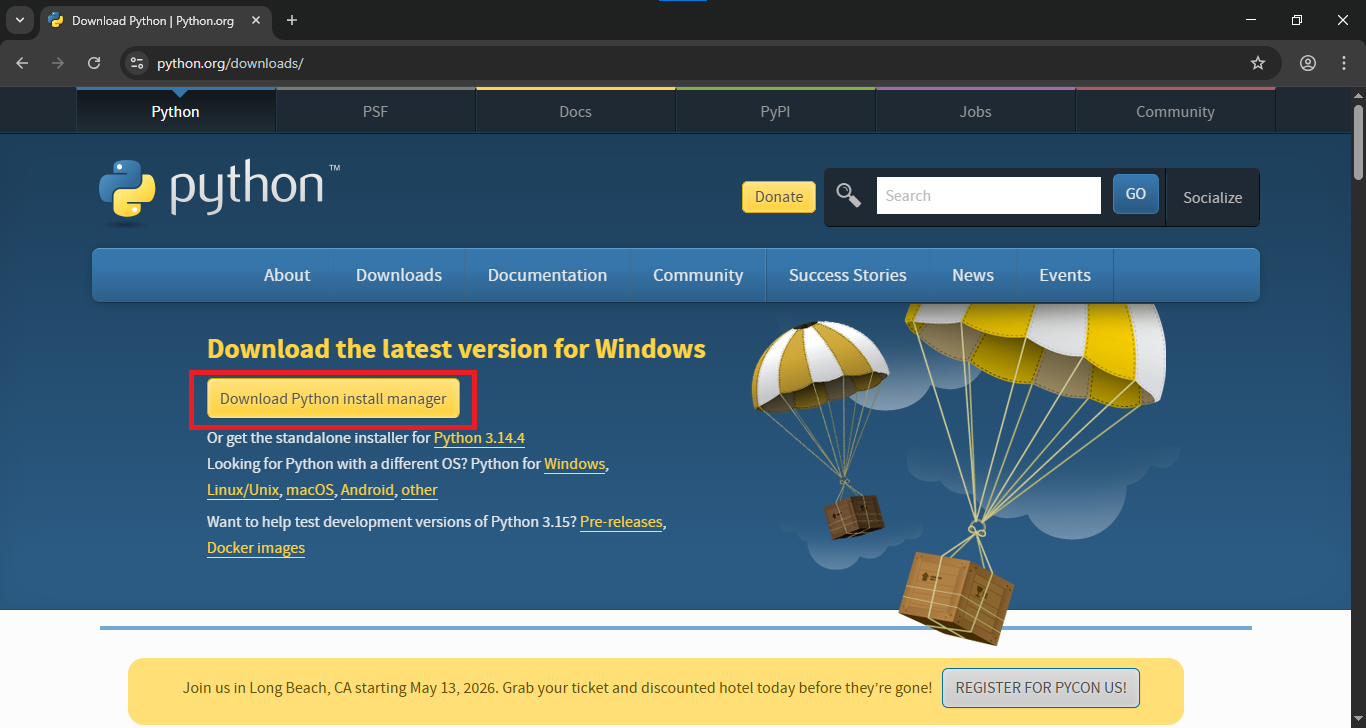1366x728 pixels.
Task: Open the tab search dropdown arrow
Action: point(19,20)
